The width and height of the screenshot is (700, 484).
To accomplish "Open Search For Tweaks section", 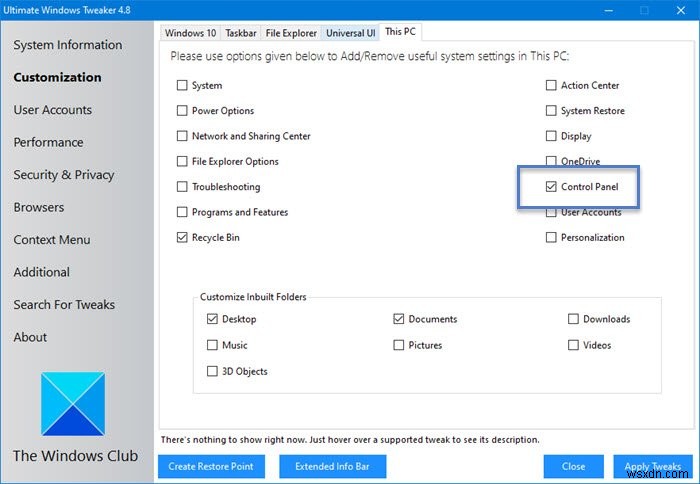I will point(64,305).
